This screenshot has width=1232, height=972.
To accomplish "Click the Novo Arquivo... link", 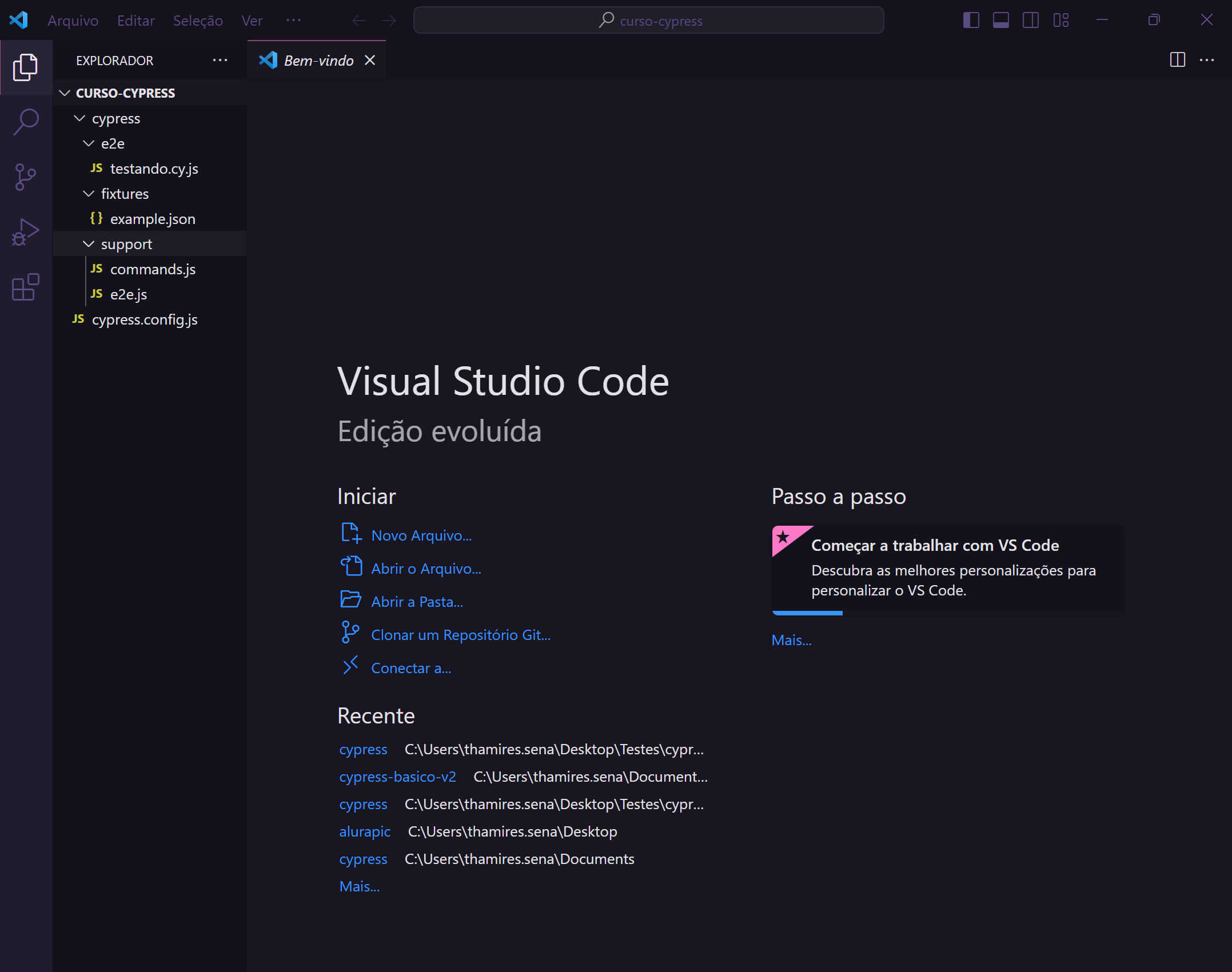I will pyautogui.click(x=421, y=535).
